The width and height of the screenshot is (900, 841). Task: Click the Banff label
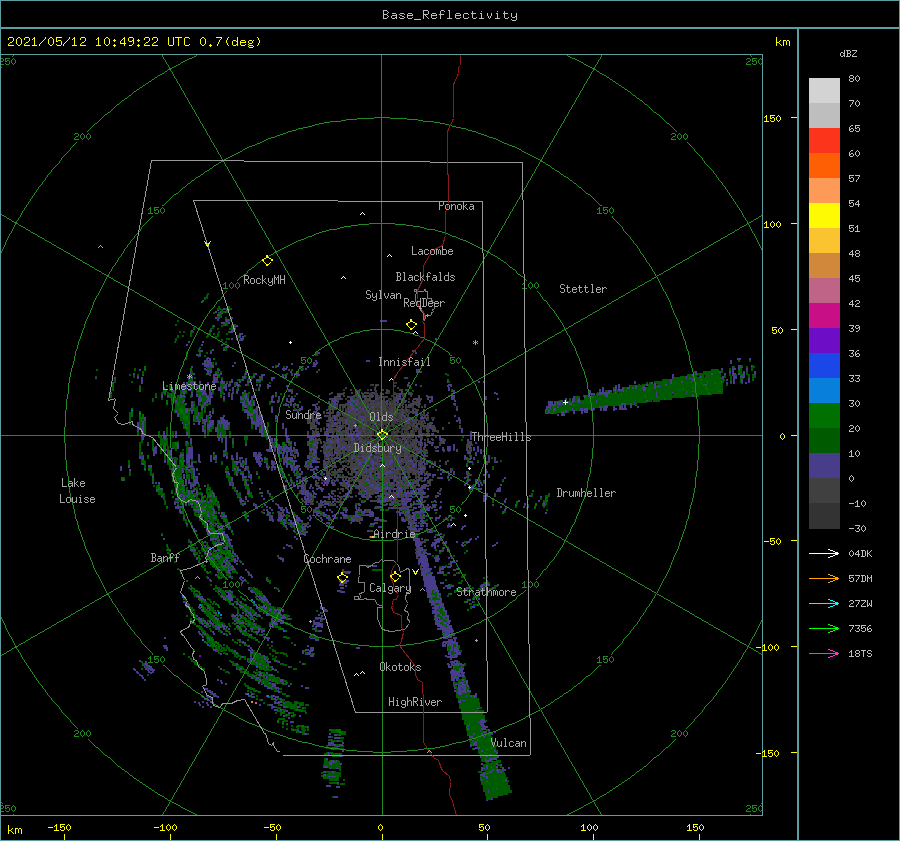[x=165, y=557]
